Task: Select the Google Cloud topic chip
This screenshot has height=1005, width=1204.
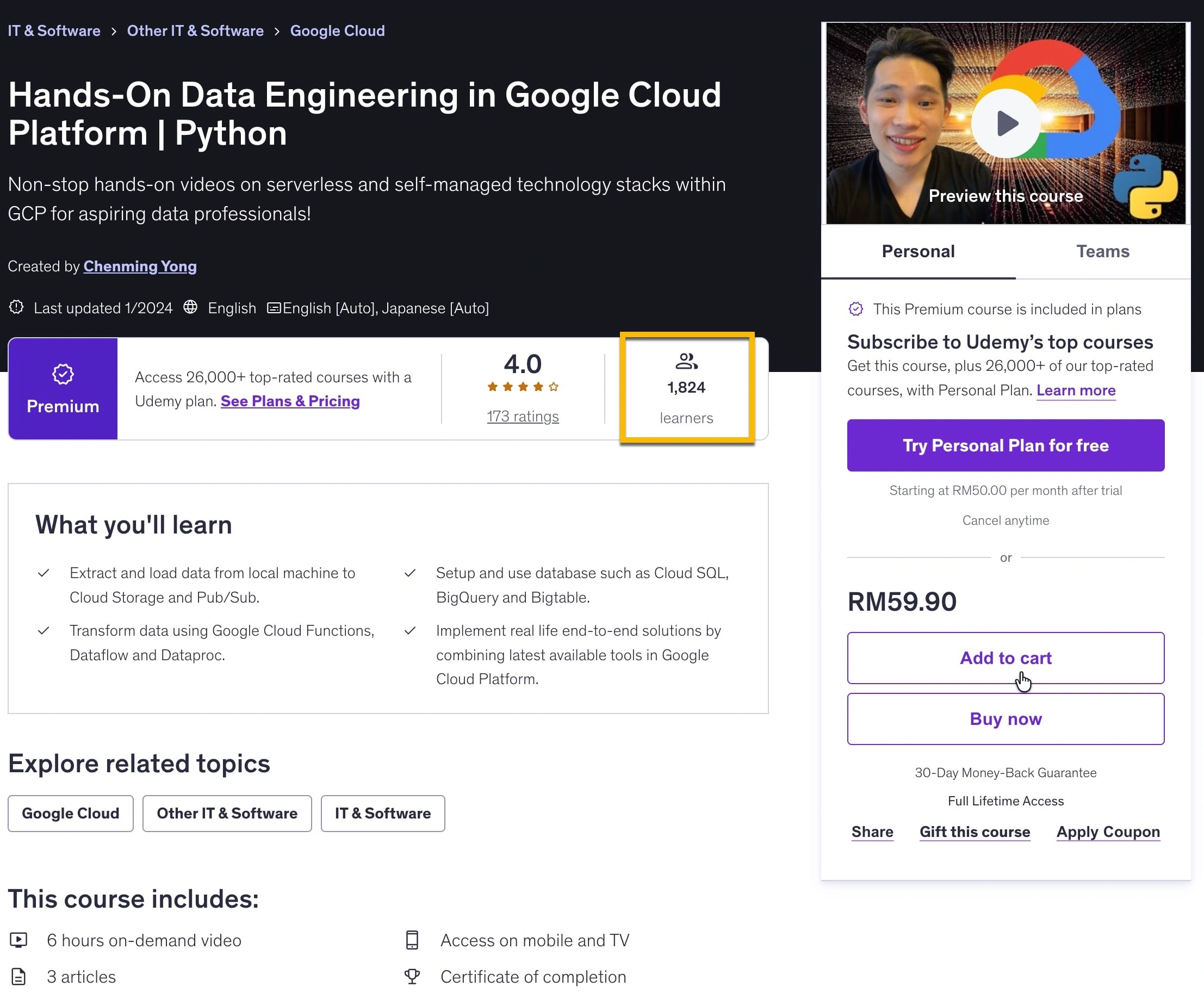Action: 71,813
